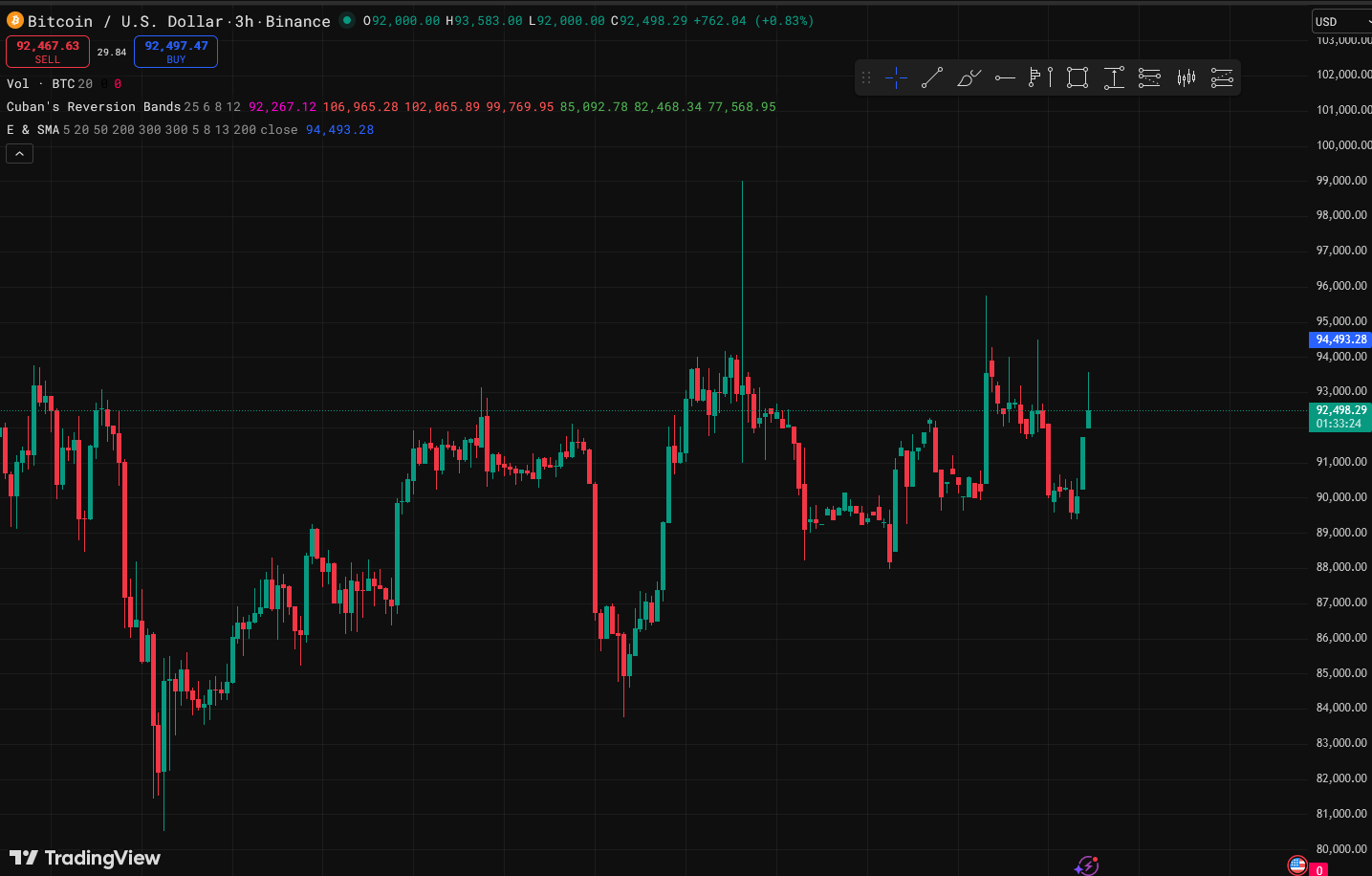The image size is (1372, 876).
Task: Click the 96,000.00 price scale label
Action: (1341, 286)
